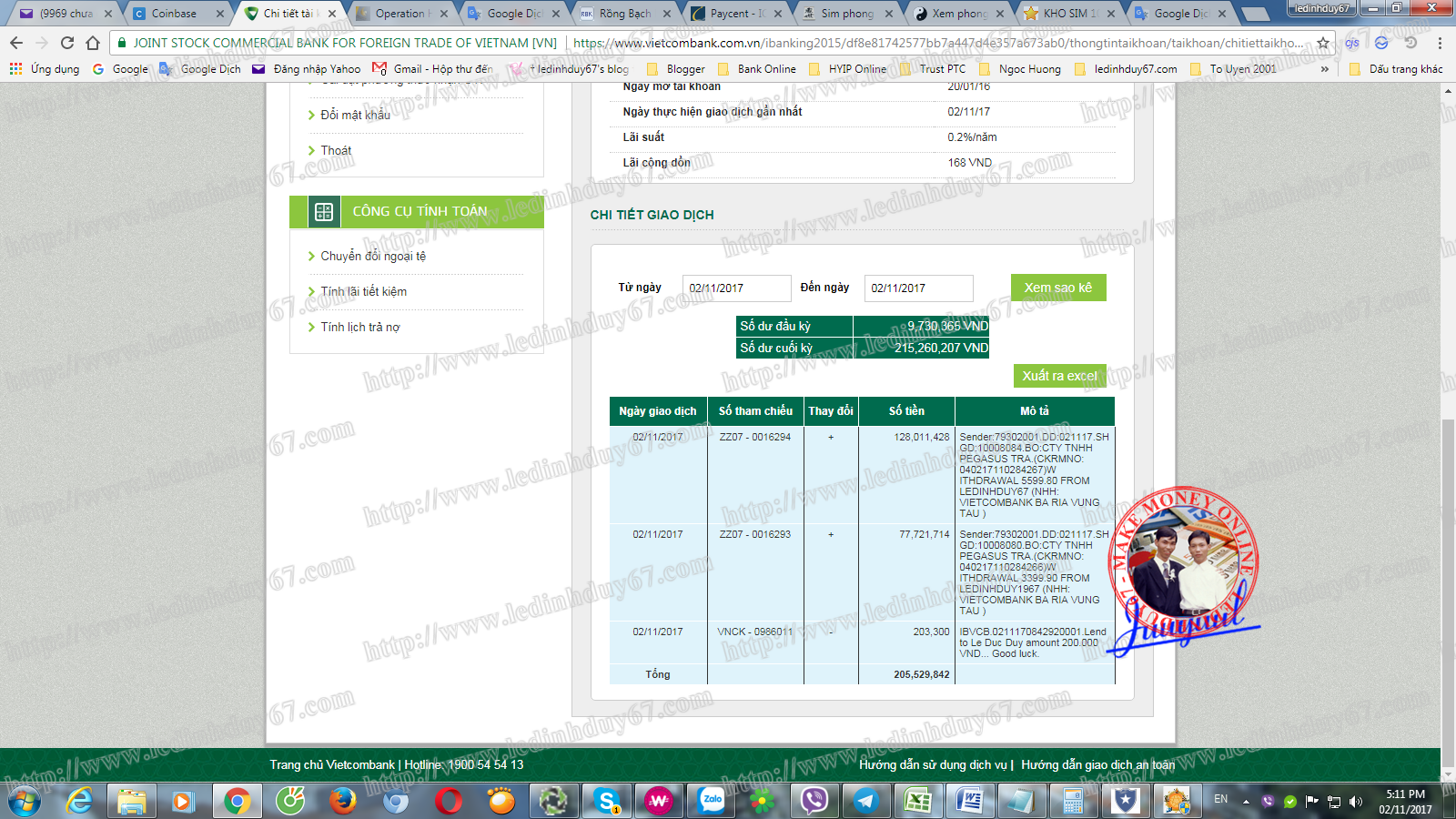The image size is (1456, 819).
Task: Click the Từ ngày date field
Action: 736,288
